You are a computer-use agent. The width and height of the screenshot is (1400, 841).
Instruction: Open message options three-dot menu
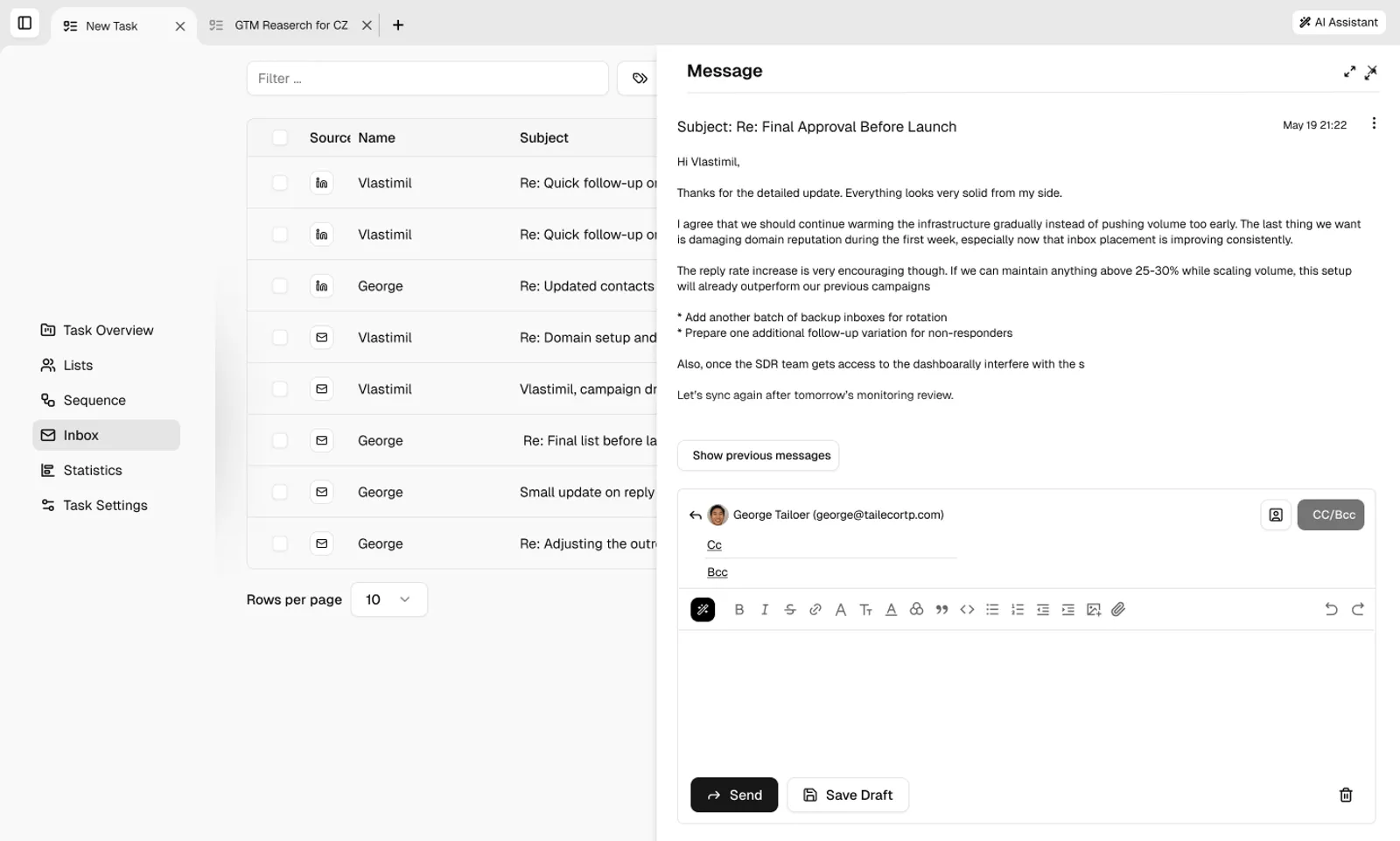(x=1374, y=123)
